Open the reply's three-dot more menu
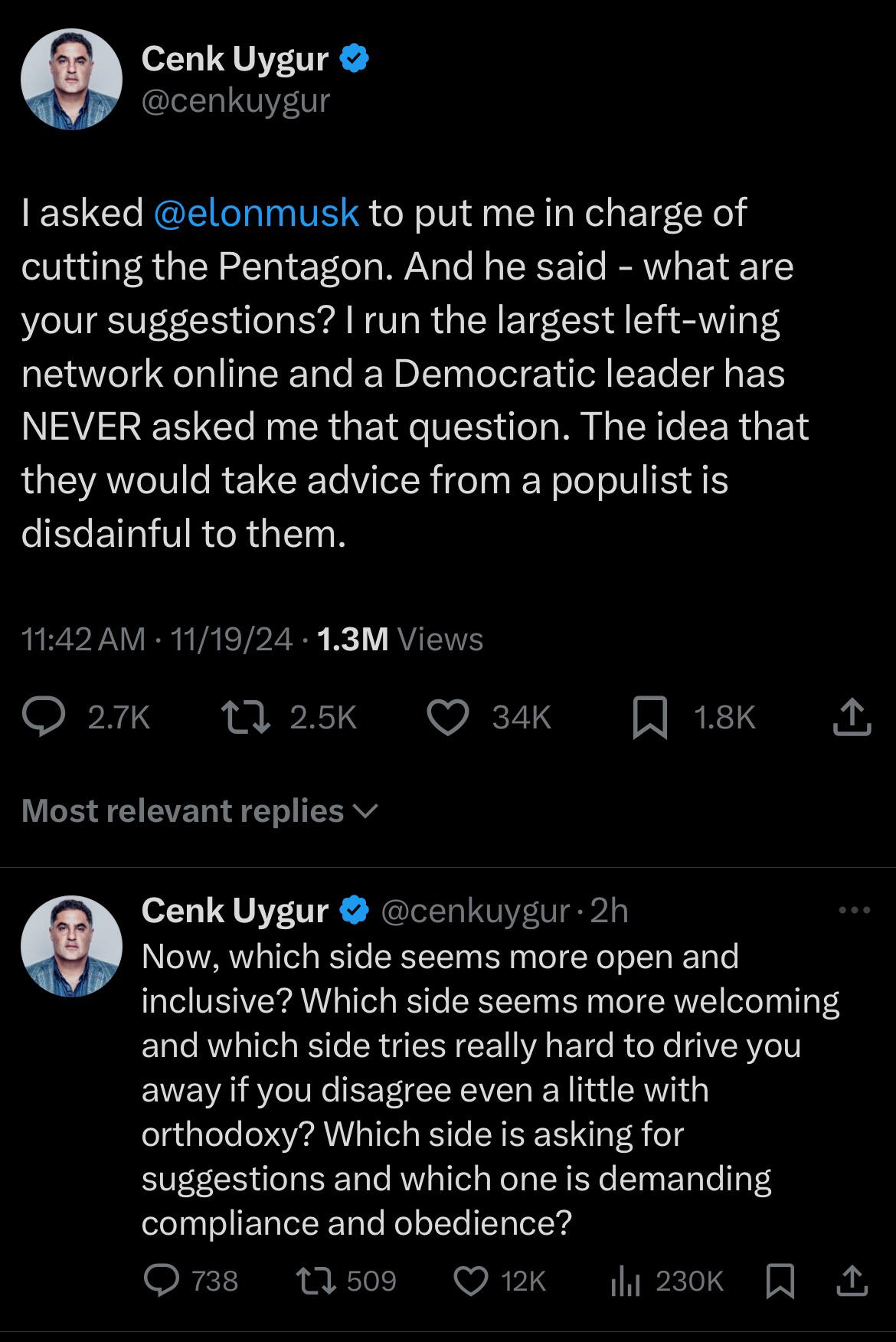Viewport: 896px width, 1342px height. coord(855,911)
